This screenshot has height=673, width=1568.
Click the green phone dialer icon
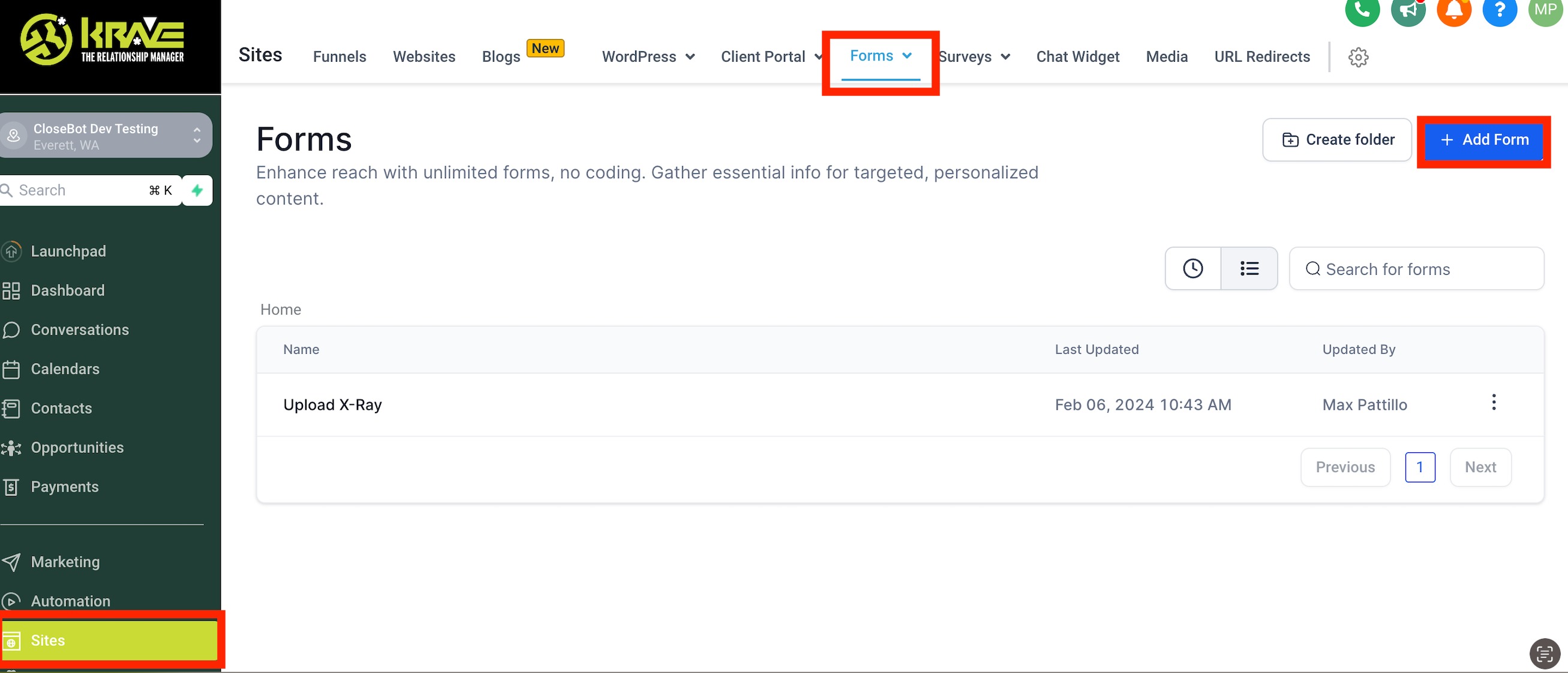point(1362,10)
